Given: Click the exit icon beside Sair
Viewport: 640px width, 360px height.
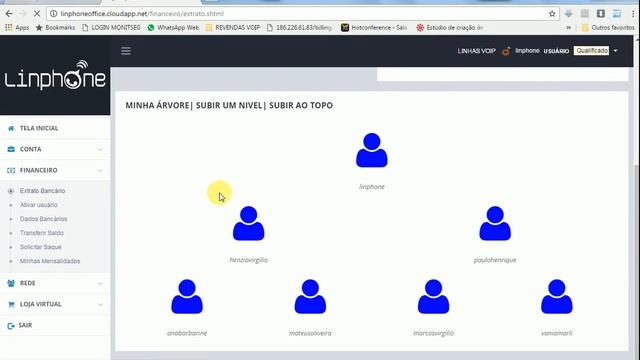Looking at the screenshot, I should point(11,326).
